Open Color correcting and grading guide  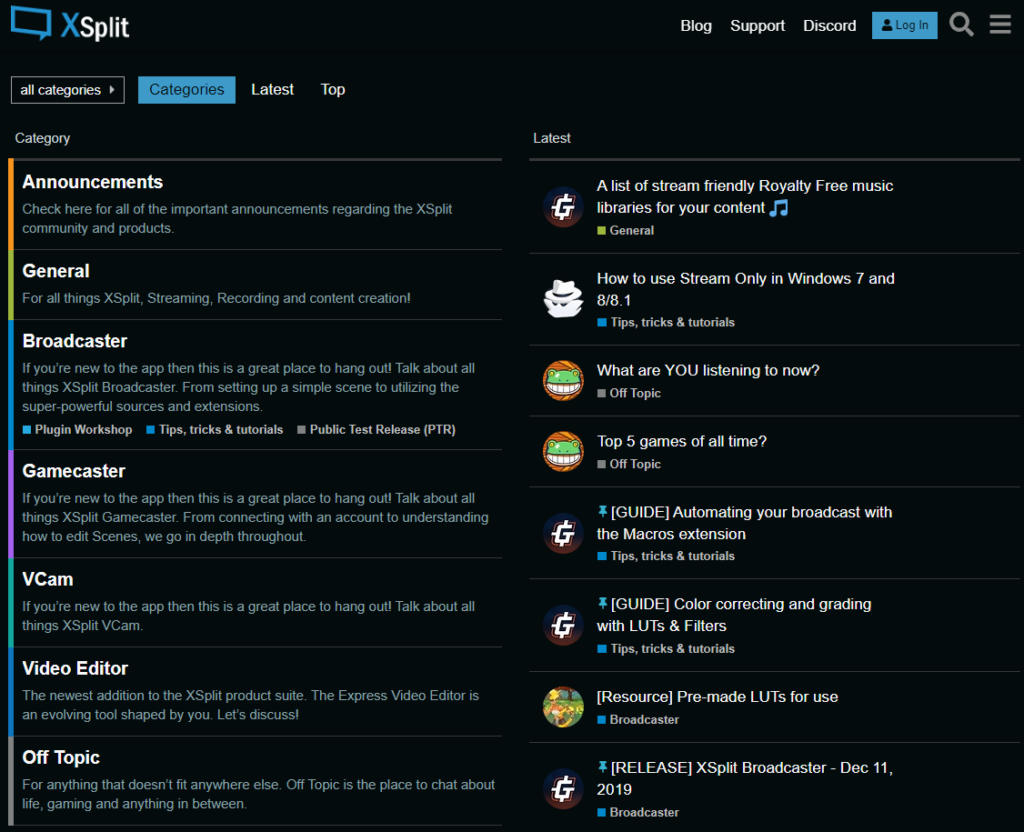[734, 615]
